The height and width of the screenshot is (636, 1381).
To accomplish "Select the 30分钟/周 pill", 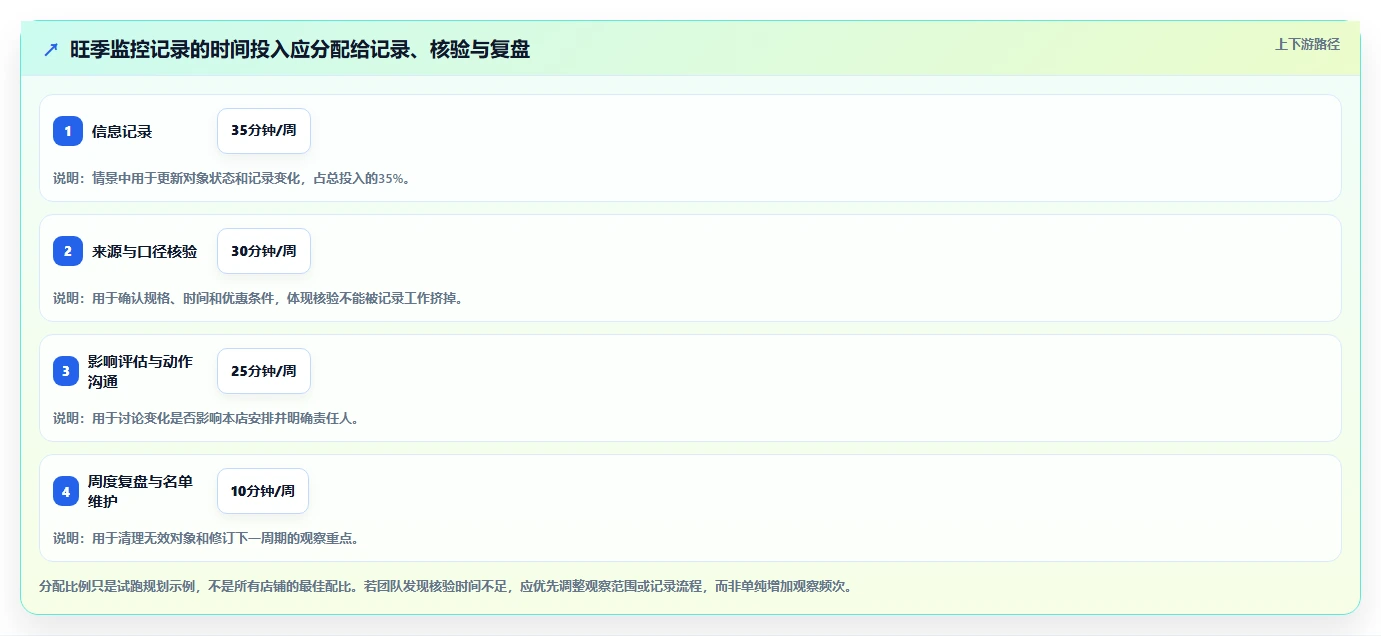I will pyautogui.click(x=264, y=251).
